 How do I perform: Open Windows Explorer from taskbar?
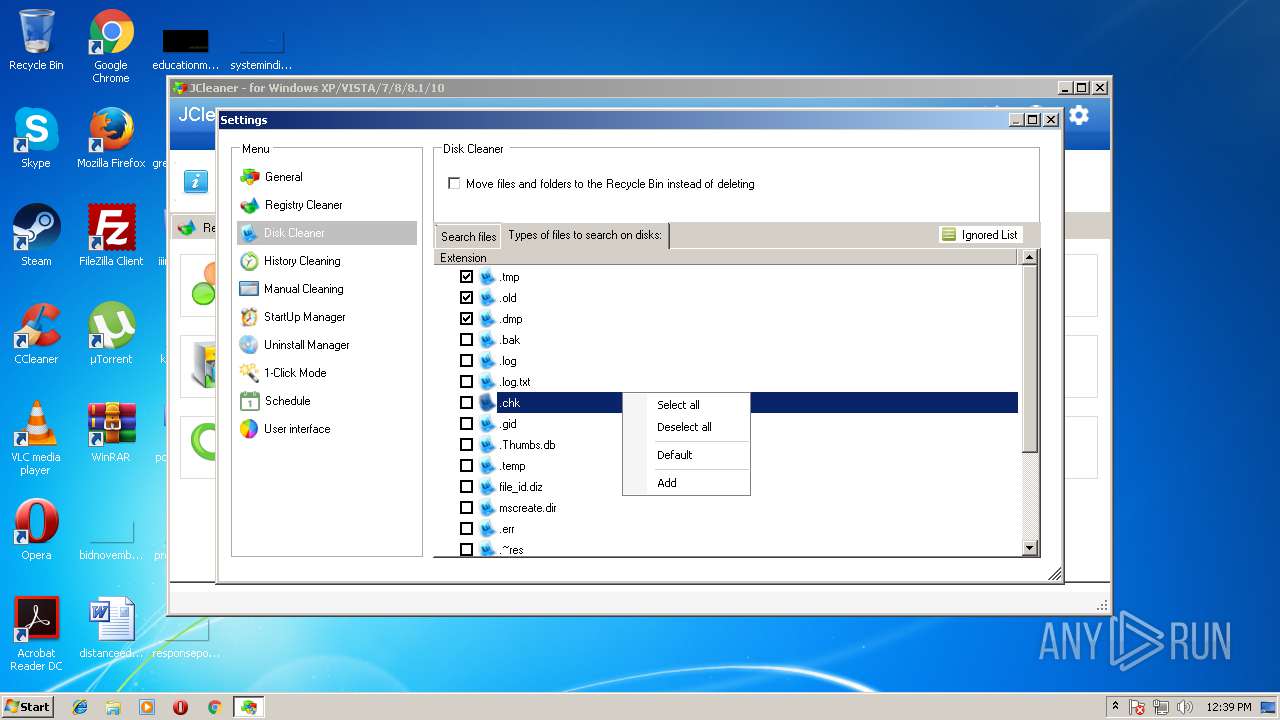113,707
